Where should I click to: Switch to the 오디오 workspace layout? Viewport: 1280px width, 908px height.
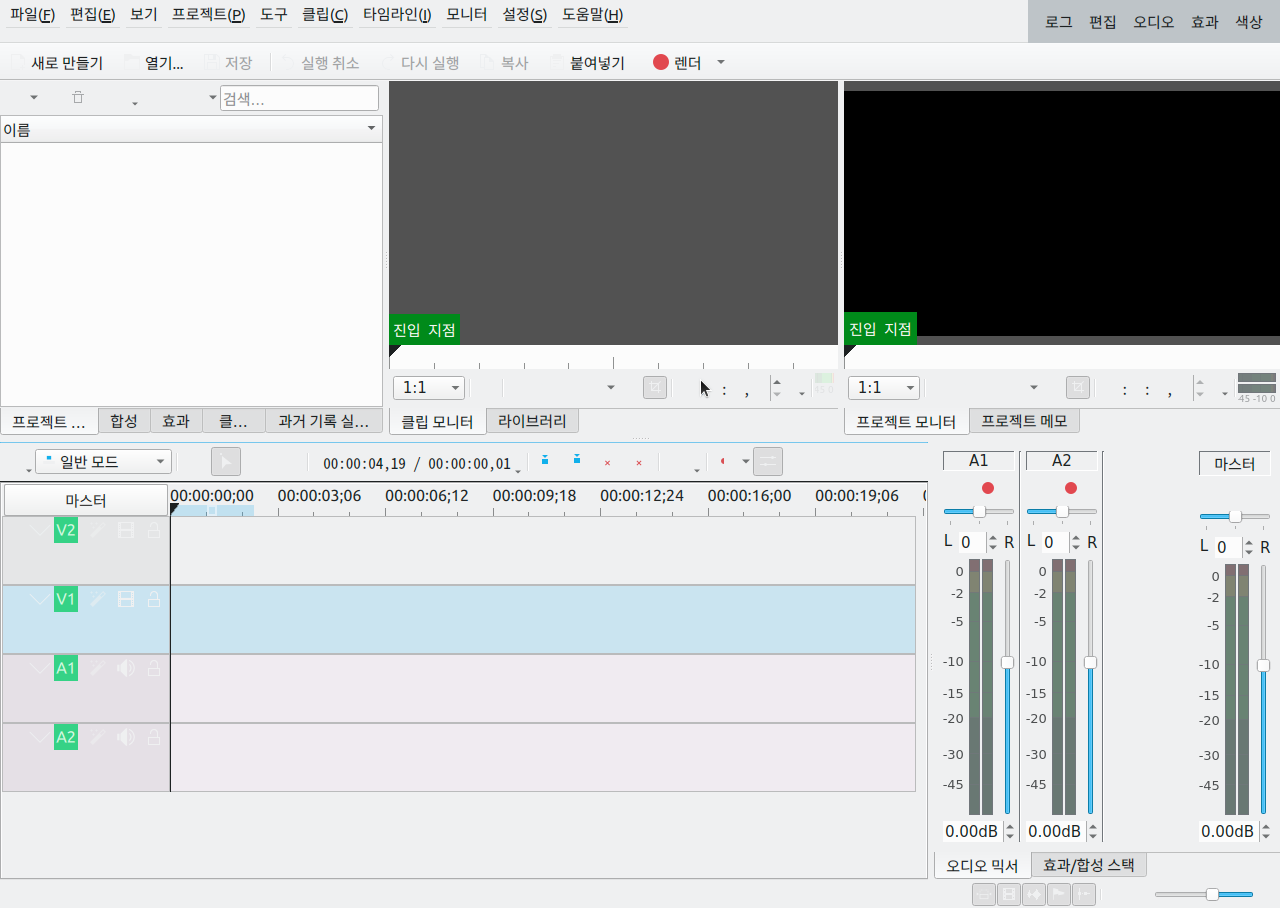click(x=1153, y=21)
